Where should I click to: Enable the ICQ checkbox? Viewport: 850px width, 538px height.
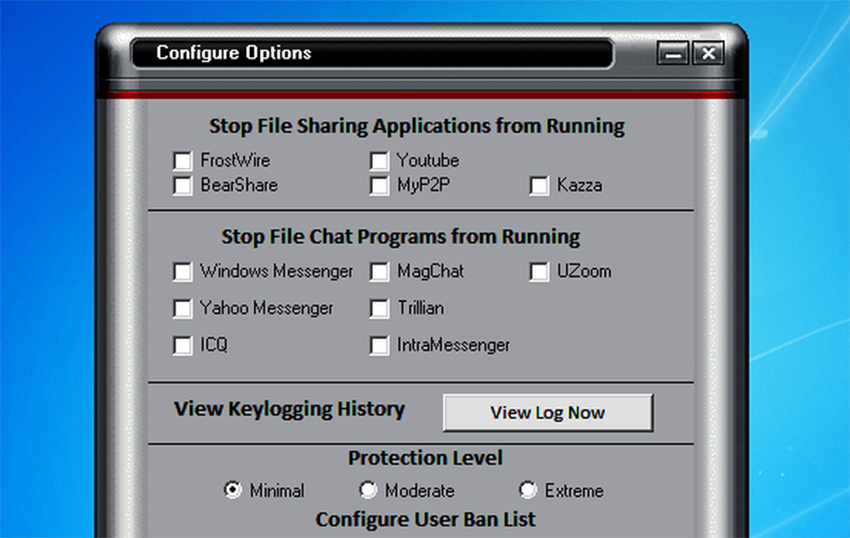pyautogui.click(x=183, y=345)
